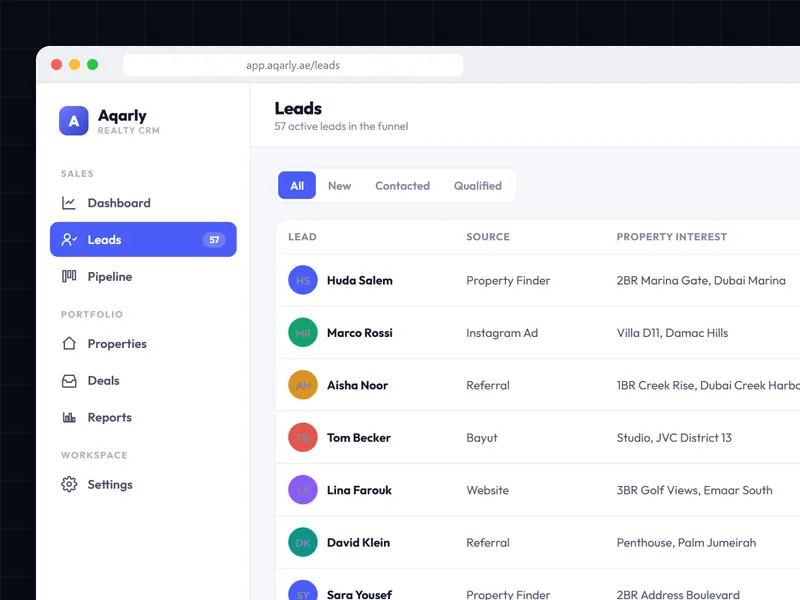Open lead David Klein
This screenshot has height=600, width=800.
pos(358,543)
